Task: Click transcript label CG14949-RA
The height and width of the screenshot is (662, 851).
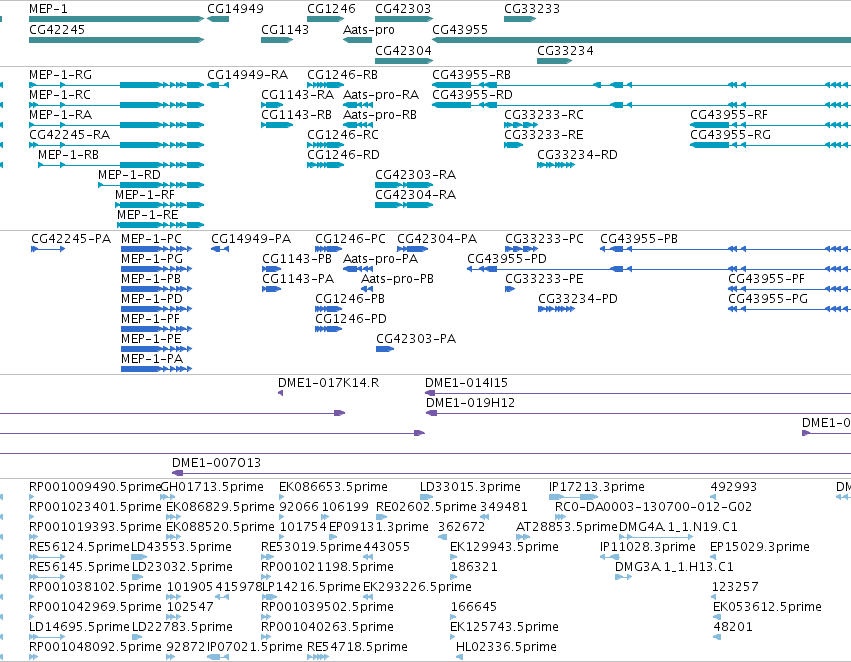Action: pos(247,74)
